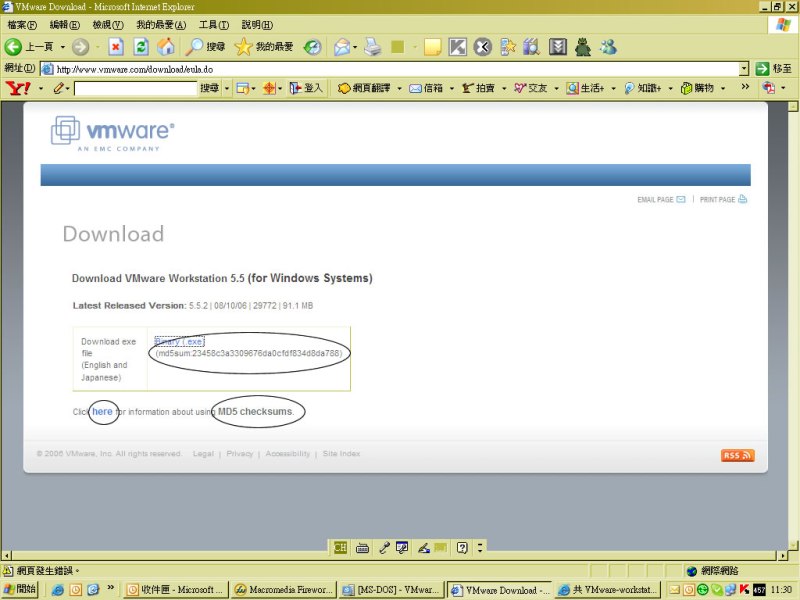Open 交友 toolbar item

pyautogui.click(x=531, y=88)
